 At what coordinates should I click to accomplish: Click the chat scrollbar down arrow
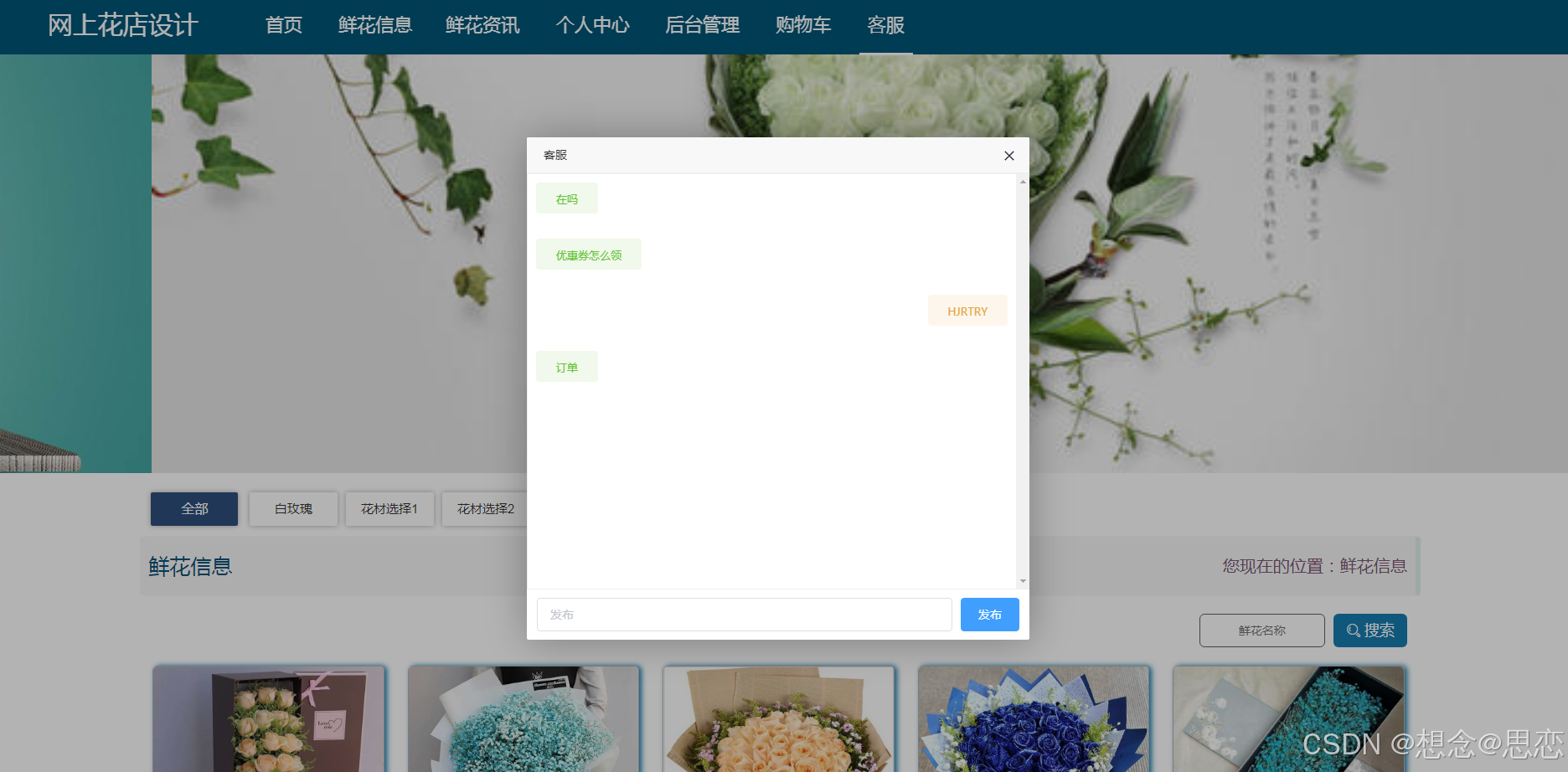tap(1023, 581)
